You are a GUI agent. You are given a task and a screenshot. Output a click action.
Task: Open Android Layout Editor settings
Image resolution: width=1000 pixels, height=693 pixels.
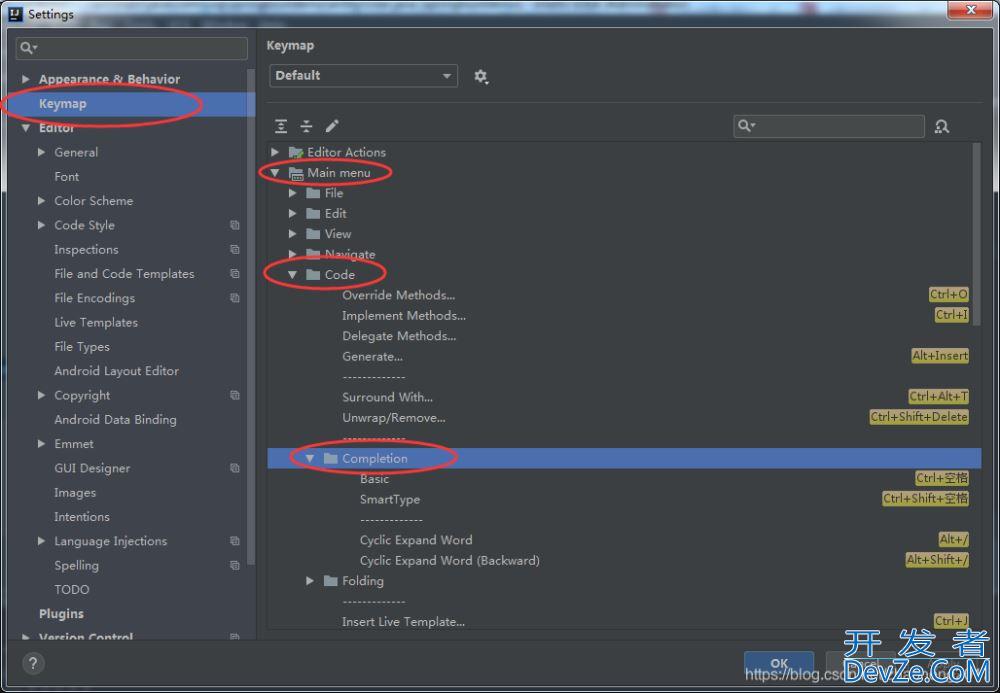pyautogui.click(x=116, y=371)
